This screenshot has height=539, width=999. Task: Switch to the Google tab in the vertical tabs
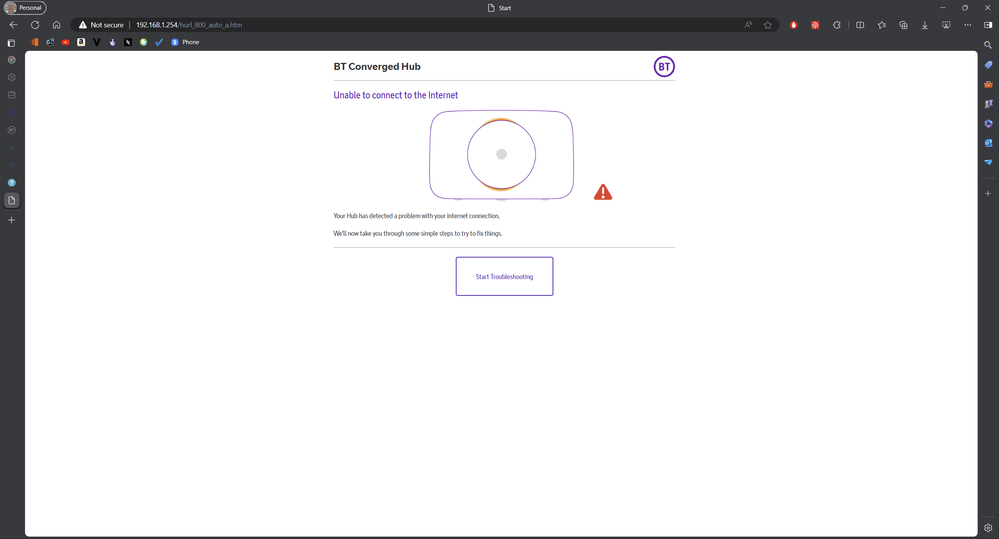coord(11,60)
